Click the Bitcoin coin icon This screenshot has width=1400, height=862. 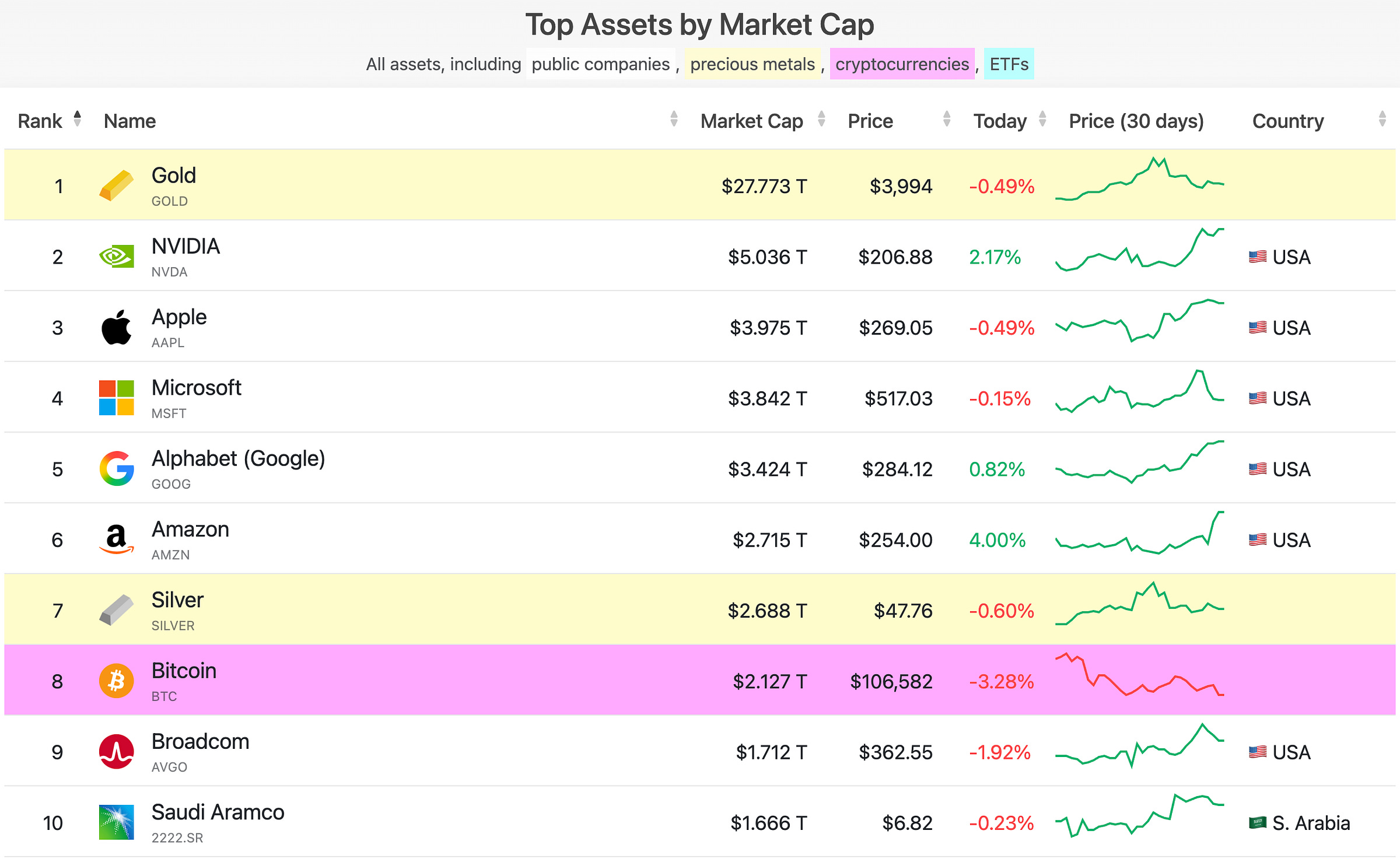coord(116,681)
